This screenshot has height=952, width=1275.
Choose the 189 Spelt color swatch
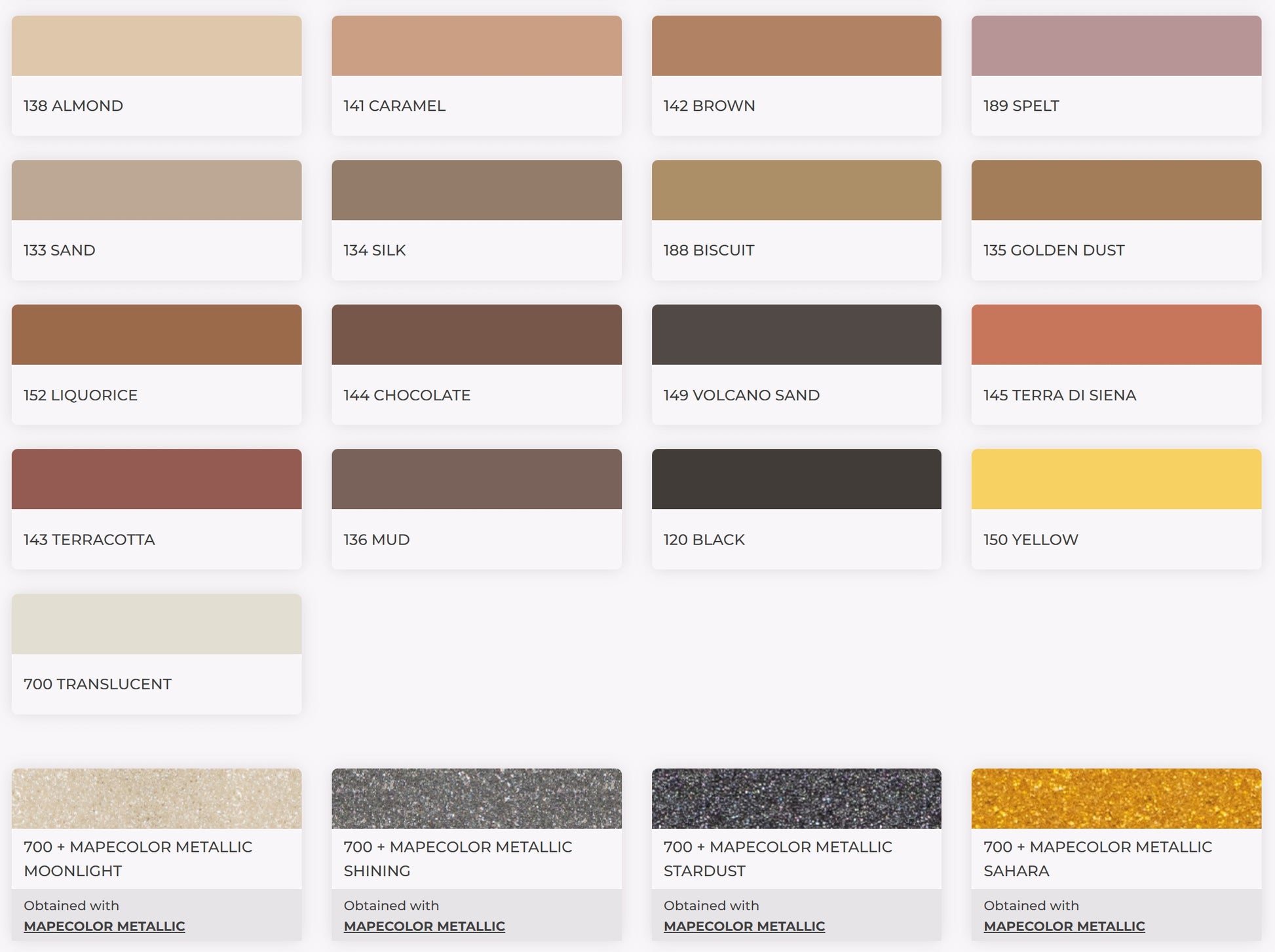[x=1116, y=46]
